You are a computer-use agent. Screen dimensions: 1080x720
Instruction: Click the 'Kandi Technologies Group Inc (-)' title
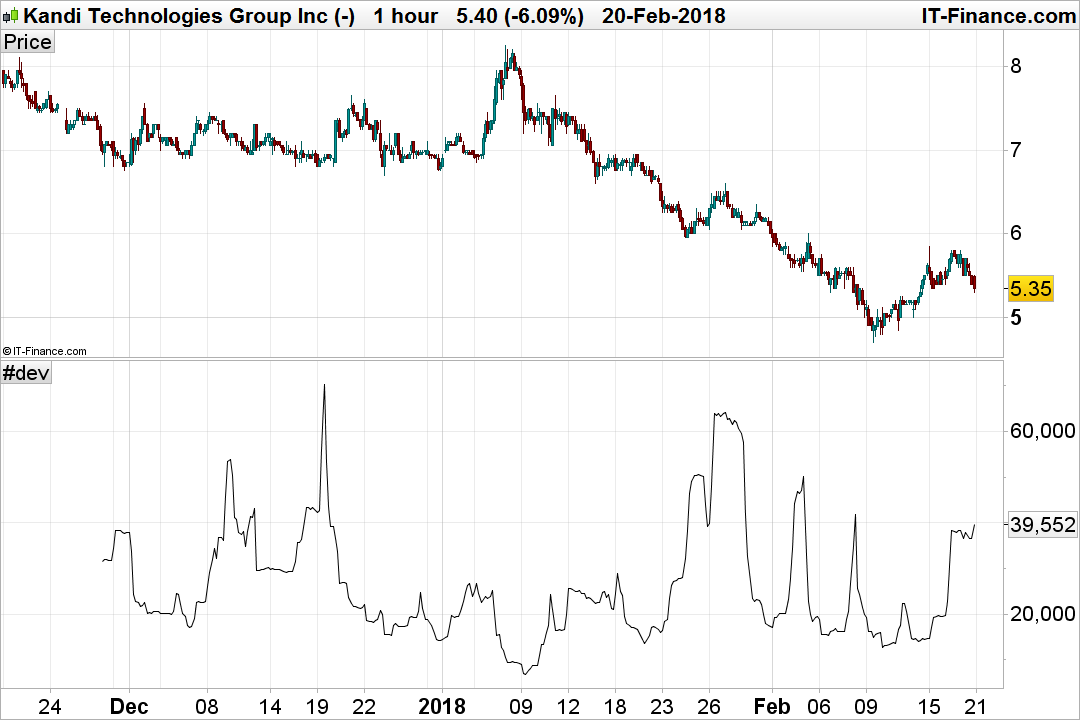(x=189, y=15)
